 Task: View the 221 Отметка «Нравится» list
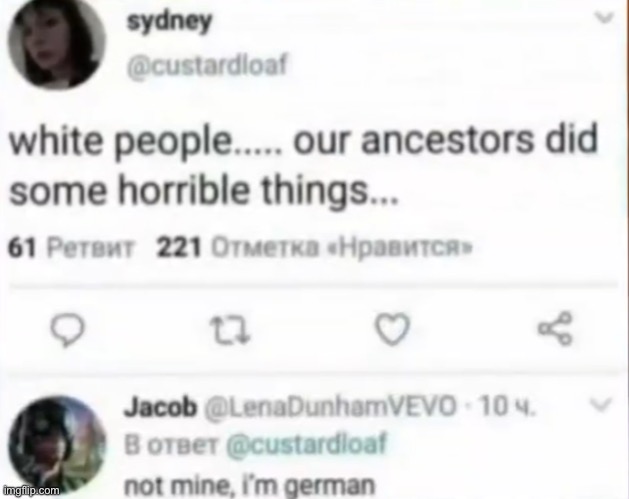(x=314, y=248)
